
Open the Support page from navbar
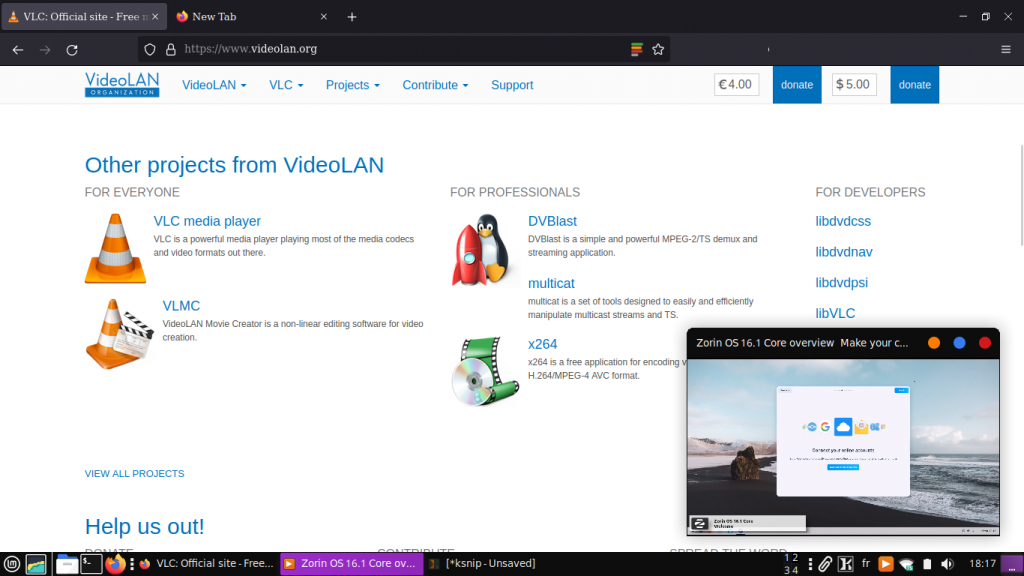pos(512,85)
